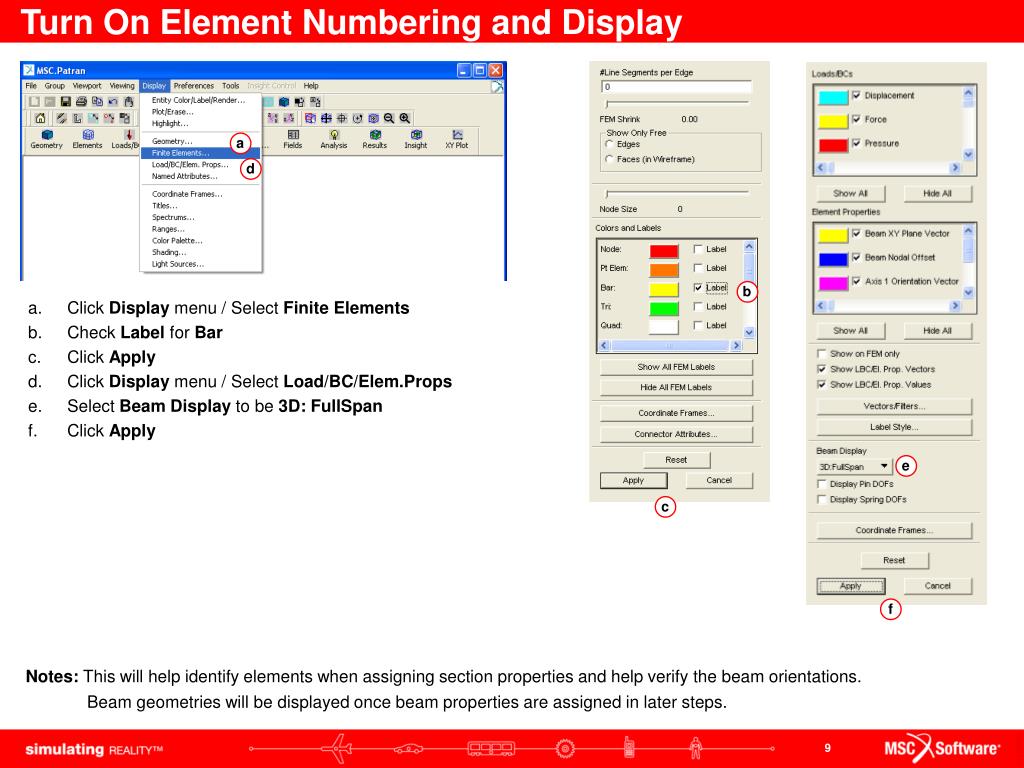Open the Preferences menu

tap(193, 86)
